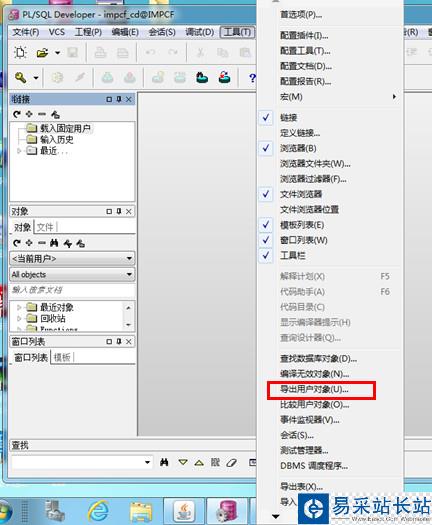Viewport: 432px width, 525px height.
Task: Click the Paste toolbar icon
Action: tap(245, 53)
